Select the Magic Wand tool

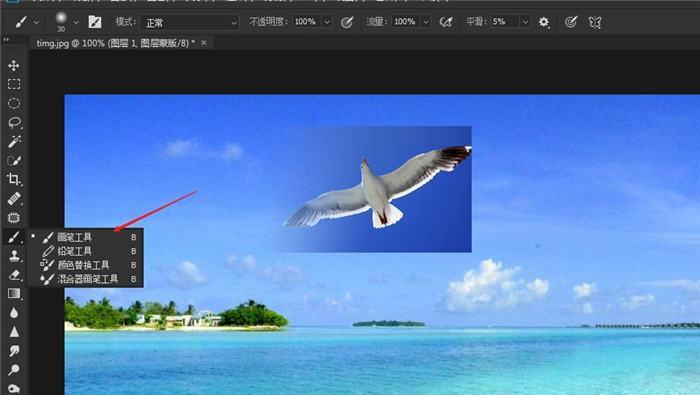tap(14, 141)
